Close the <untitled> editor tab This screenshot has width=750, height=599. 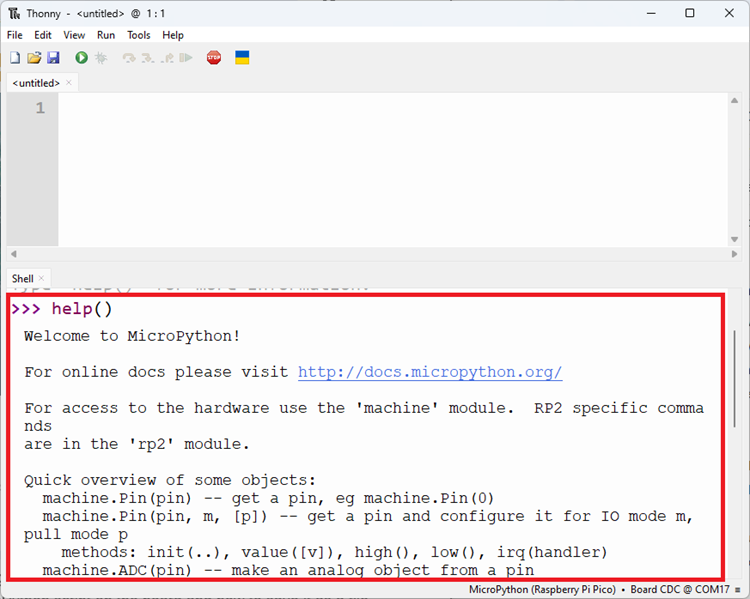coord(69,83)
